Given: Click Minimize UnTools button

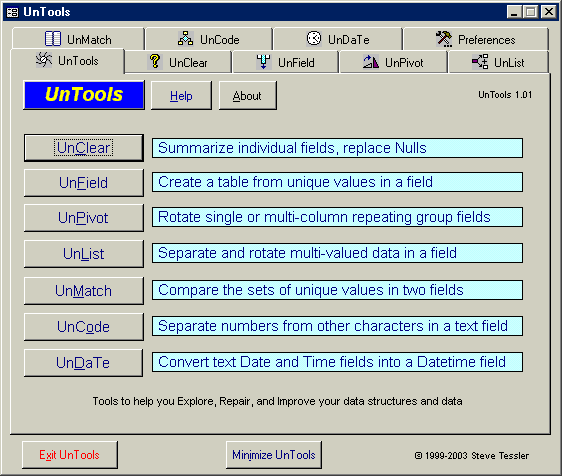Looking at the screenshot, I should click(x=274, y=455).
